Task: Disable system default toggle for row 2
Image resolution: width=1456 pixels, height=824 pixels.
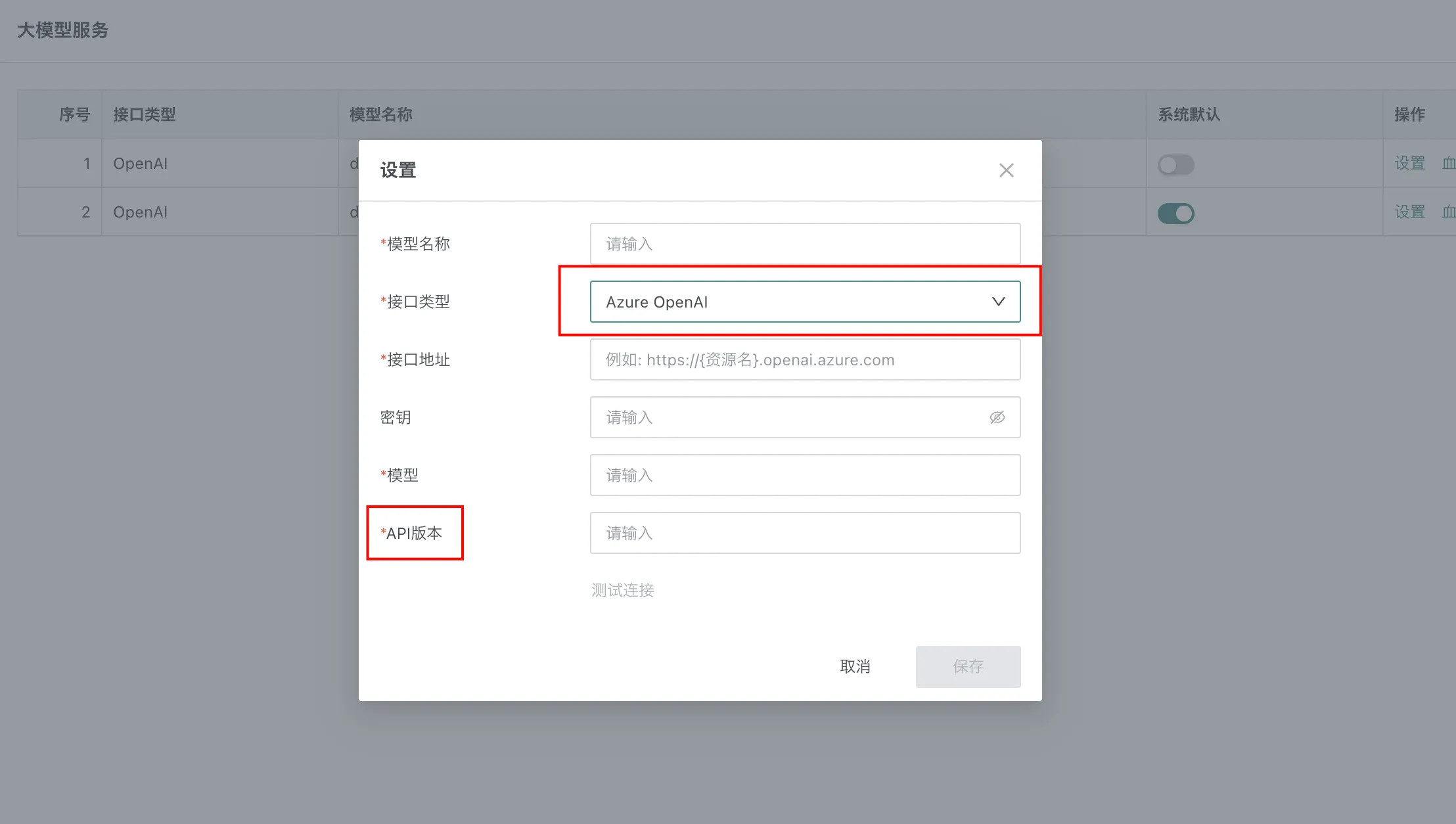Action: coord(1175,213)
